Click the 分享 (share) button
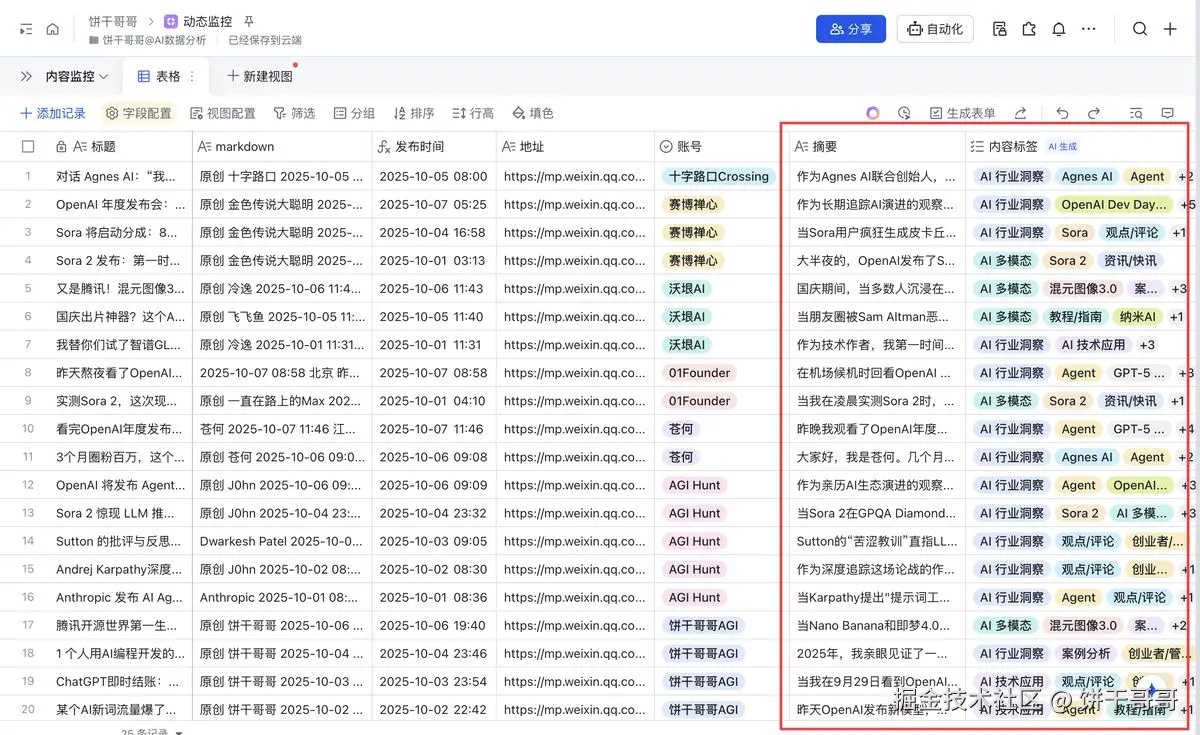This screenshot has height=735, width=1200. [x=851, y=29]
